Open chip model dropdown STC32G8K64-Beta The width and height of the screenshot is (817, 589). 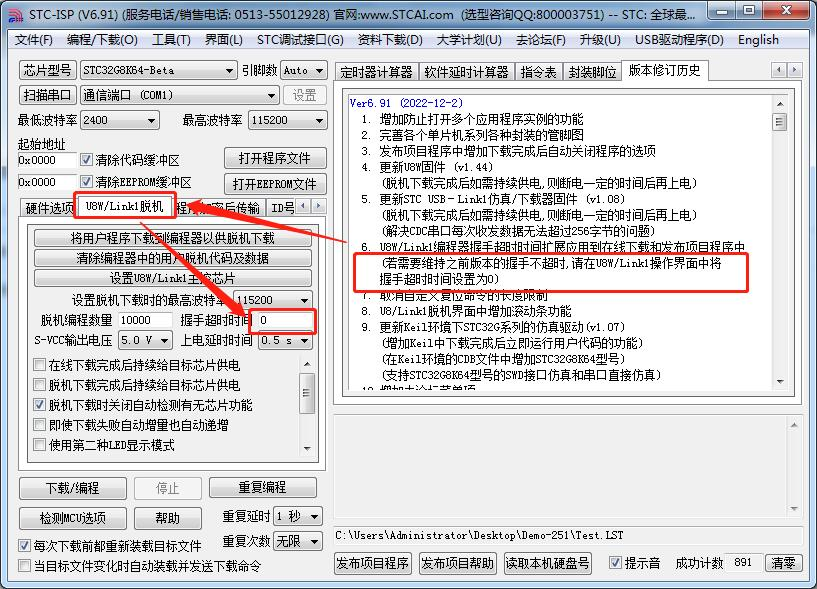point(158,70)
